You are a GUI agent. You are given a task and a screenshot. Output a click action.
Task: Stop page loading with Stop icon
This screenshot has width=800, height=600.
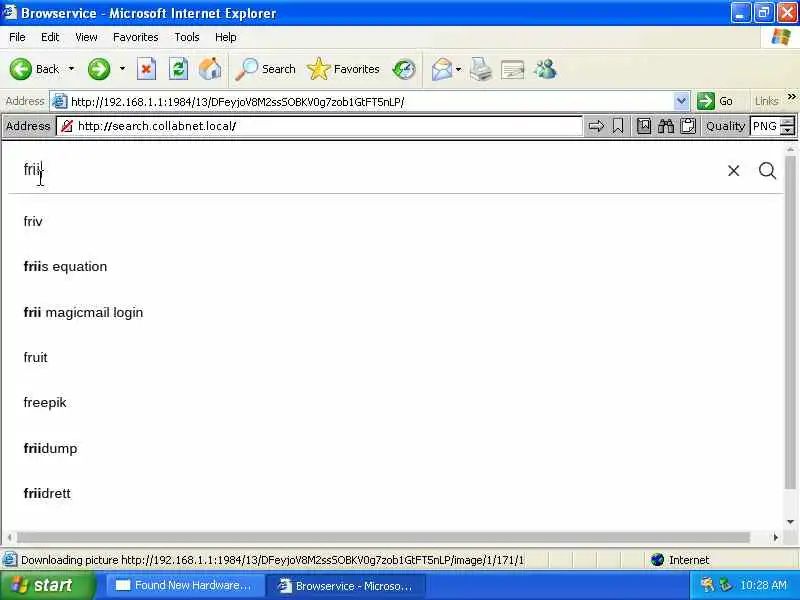point(146,69)
